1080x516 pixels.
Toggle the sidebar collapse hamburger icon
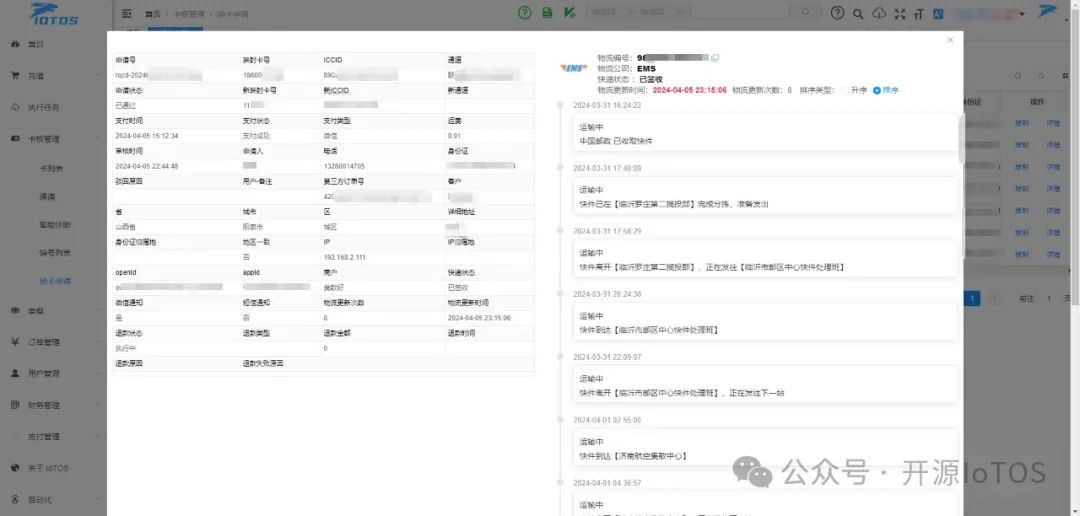point(126,13)
